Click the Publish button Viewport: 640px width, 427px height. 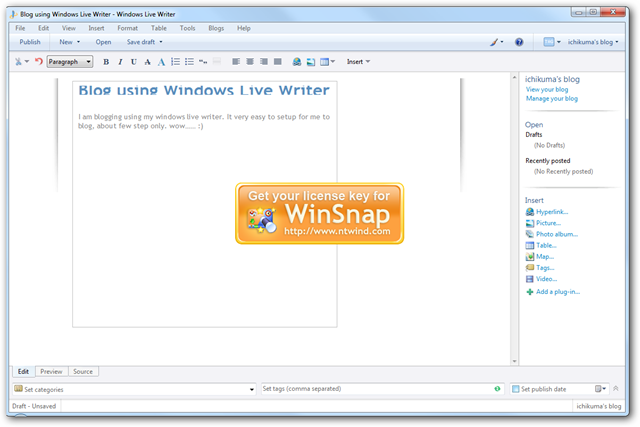tap(30, 43)
